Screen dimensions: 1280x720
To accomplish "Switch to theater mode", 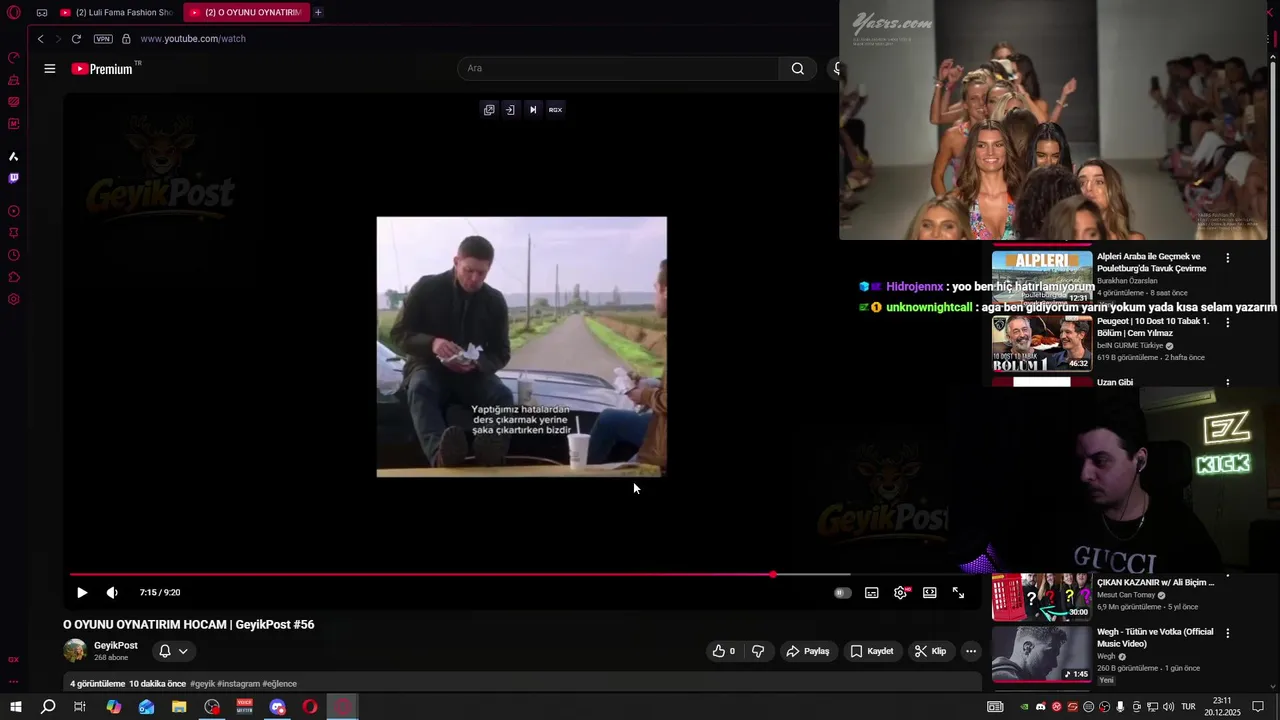I will coord(930,593).
